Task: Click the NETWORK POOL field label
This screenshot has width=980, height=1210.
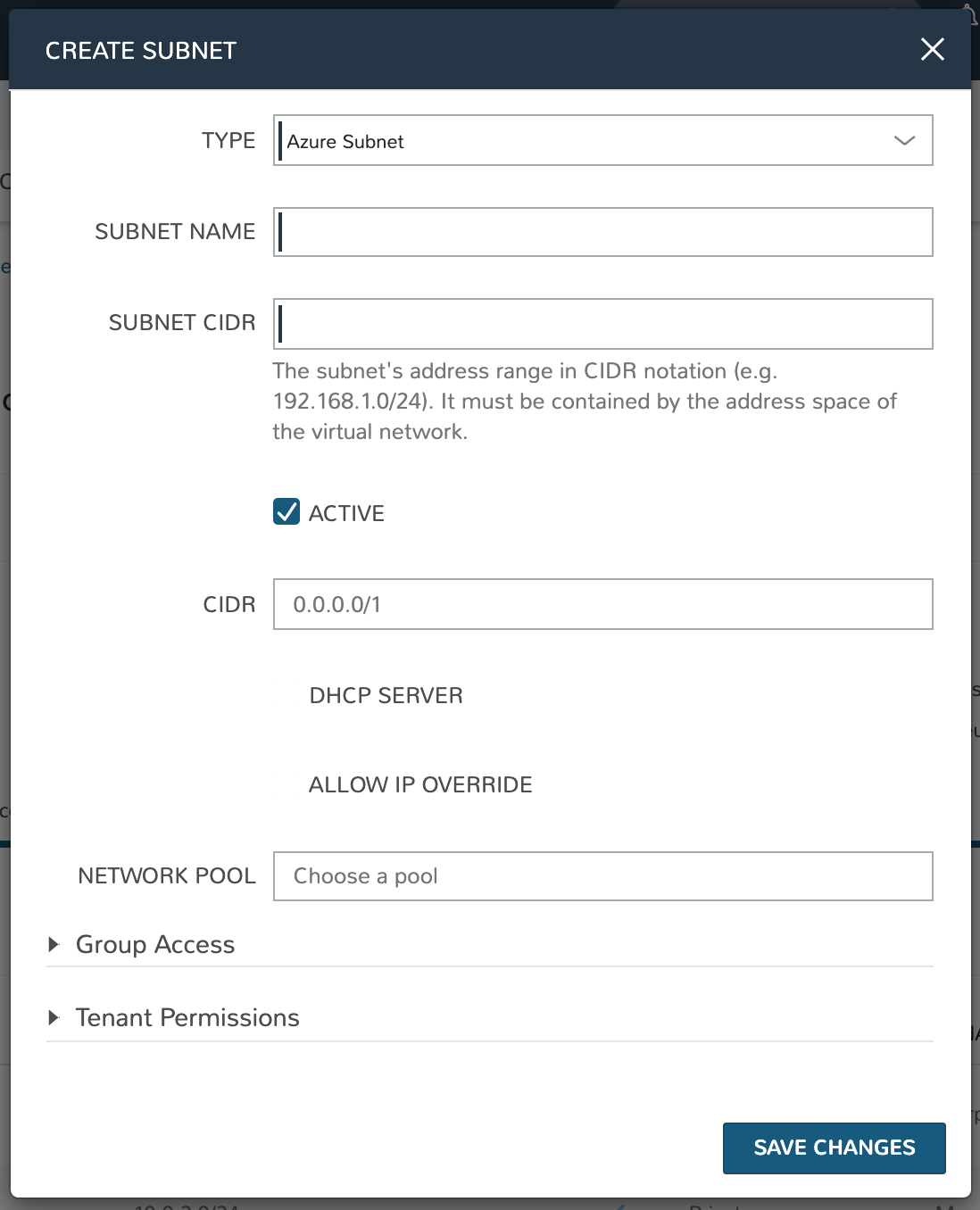Action: pos(167,876)
